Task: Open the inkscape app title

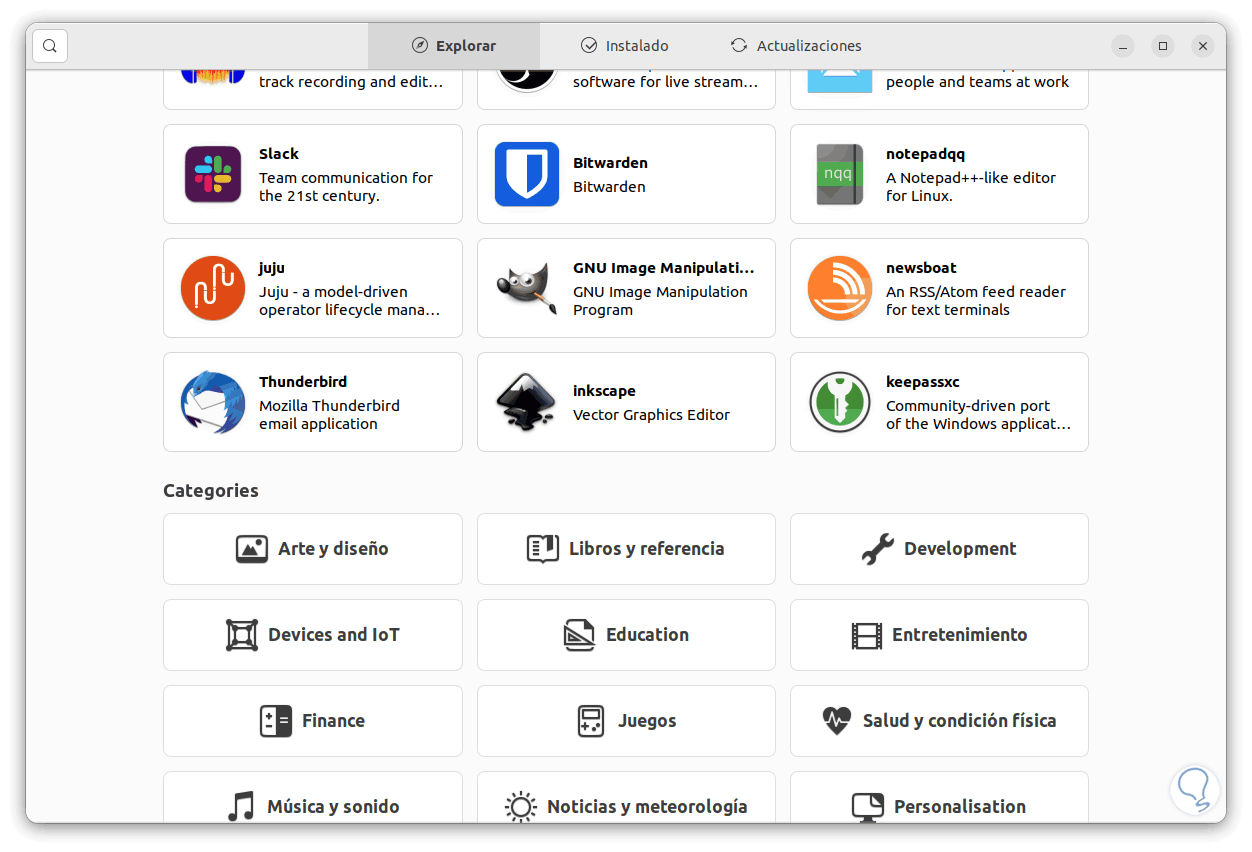Action: pyautogui.click(x=604, y=391)
